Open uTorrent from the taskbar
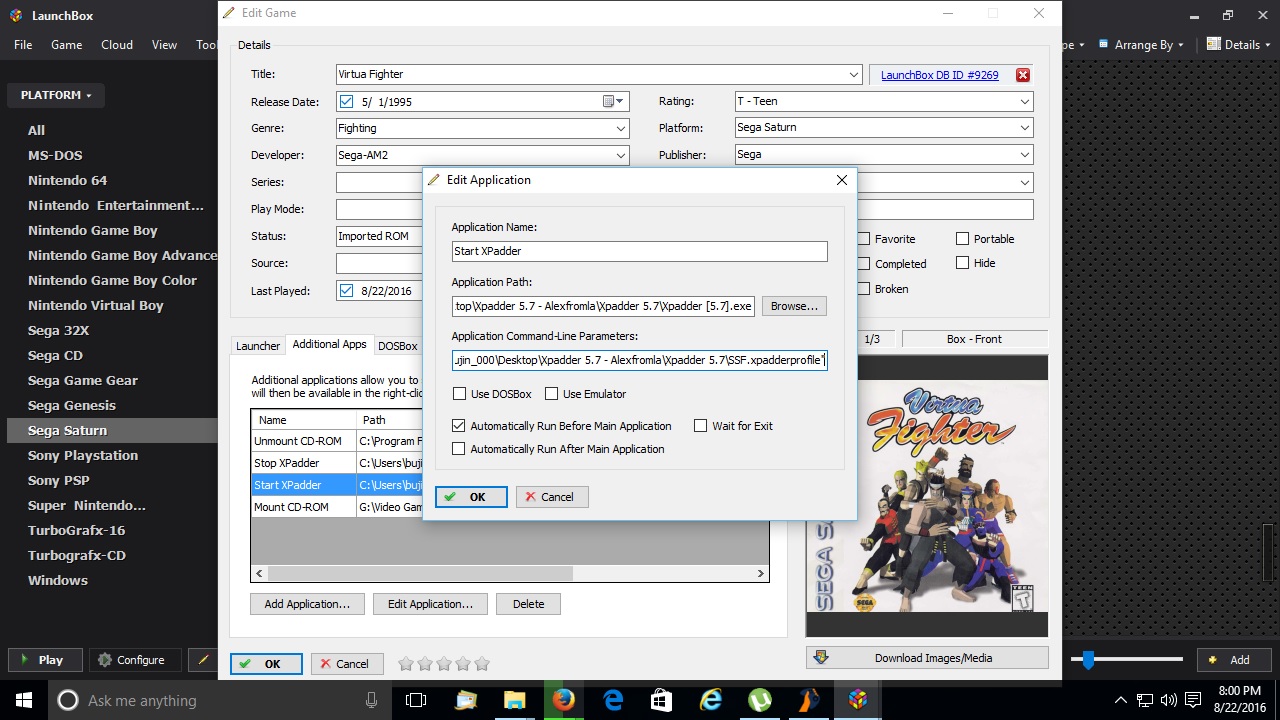 pyautogui.click(x=759, y=700)
